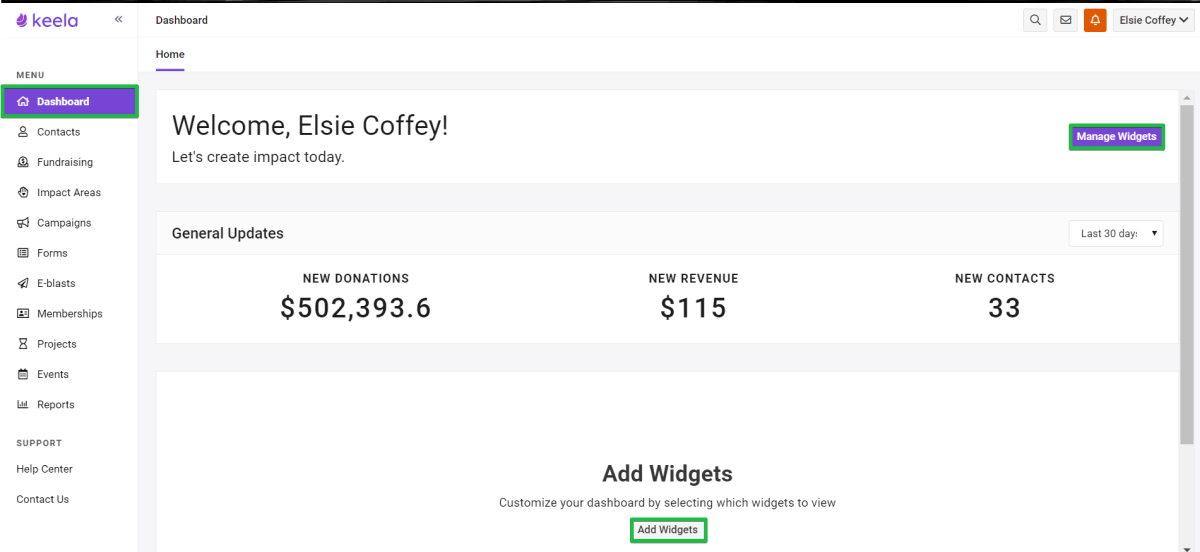Viewport: 1200px width, 552px height.
Task: Click the Add Widgets button
Action: click(x=668, y=530)
